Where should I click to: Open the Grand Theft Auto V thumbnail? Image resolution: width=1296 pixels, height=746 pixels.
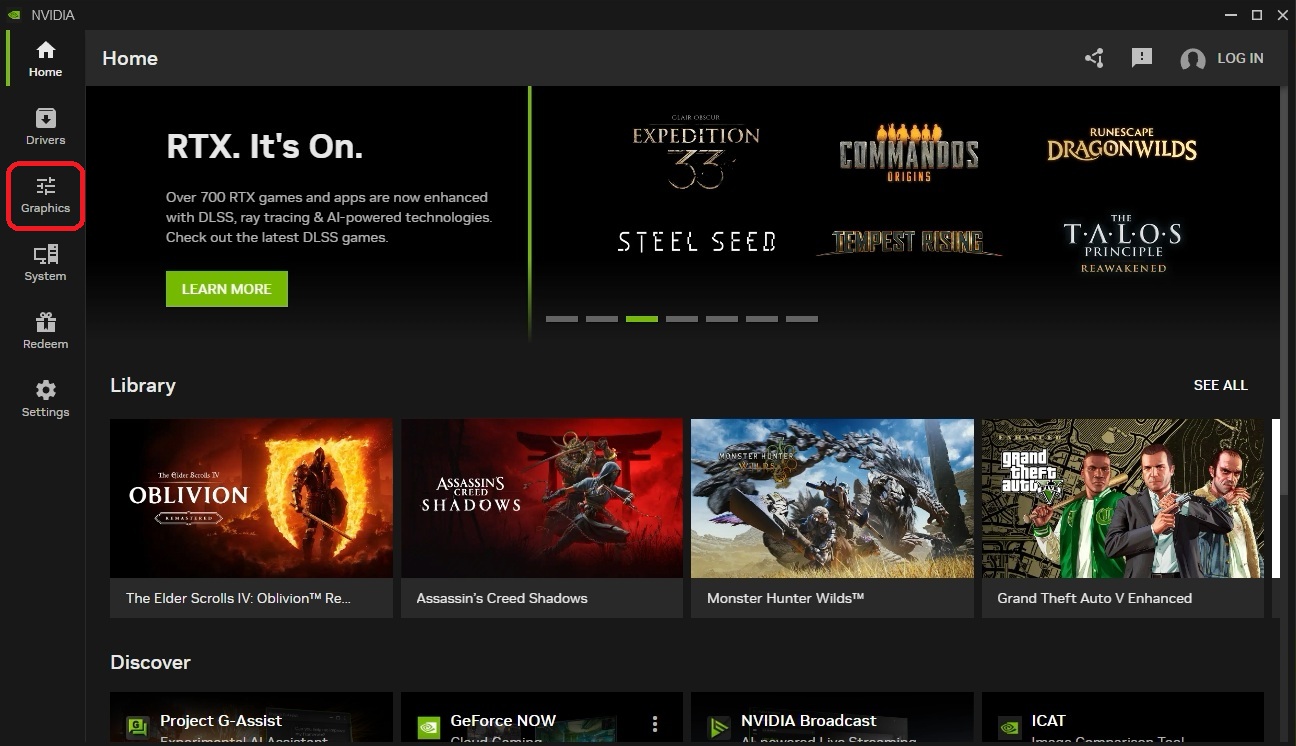coord(1123,498)
